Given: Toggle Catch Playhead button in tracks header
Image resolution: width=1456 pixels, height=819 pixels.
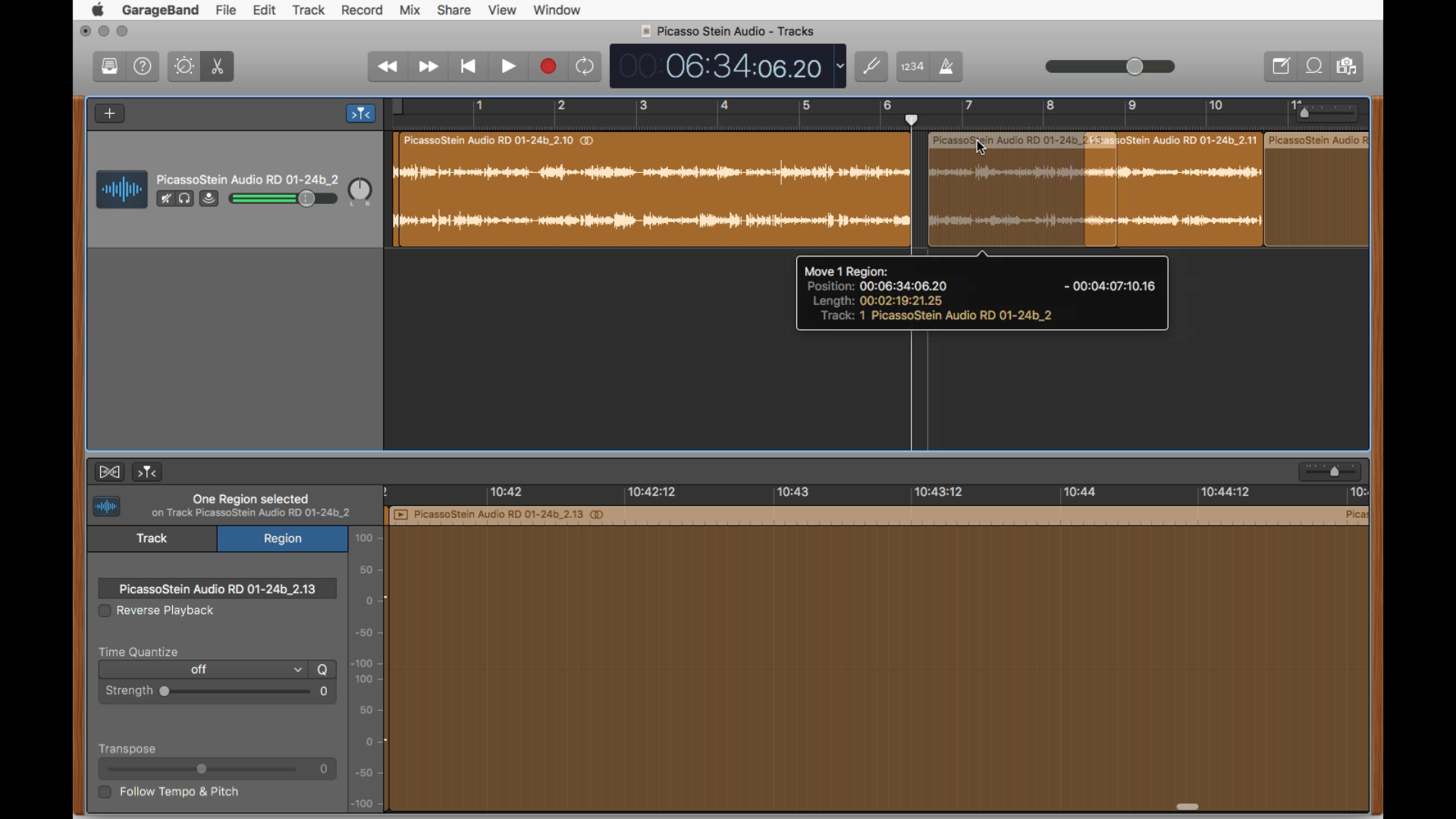Looking at the screenshot, I should (361, 114).
